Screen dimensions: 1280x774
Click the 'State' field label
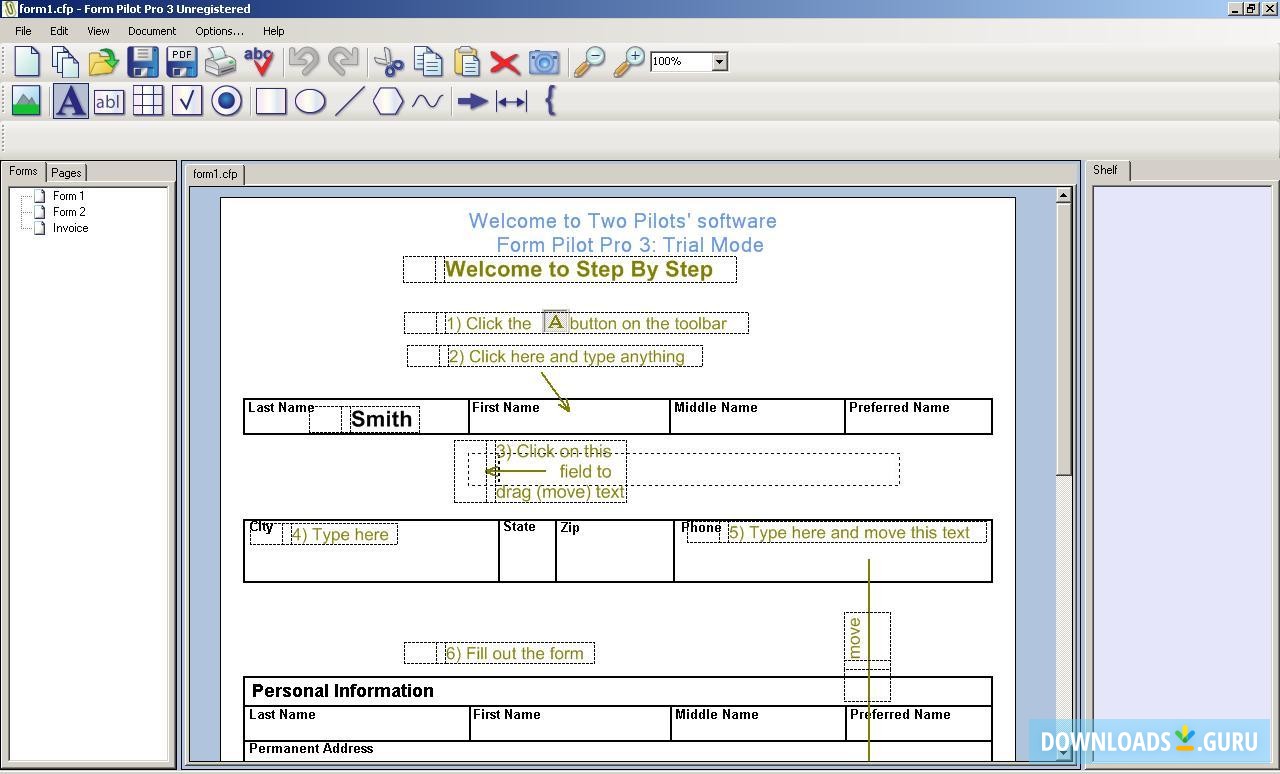pos(519,527)
